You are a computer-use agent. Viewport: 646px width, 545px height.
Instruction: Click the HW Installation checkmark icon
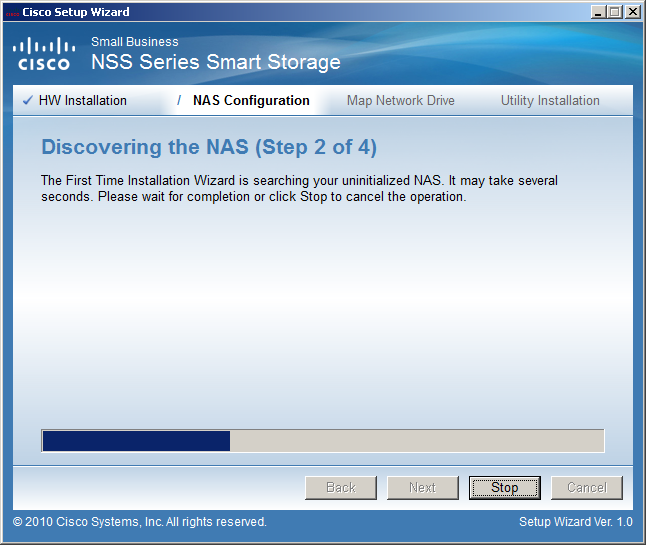28,100
